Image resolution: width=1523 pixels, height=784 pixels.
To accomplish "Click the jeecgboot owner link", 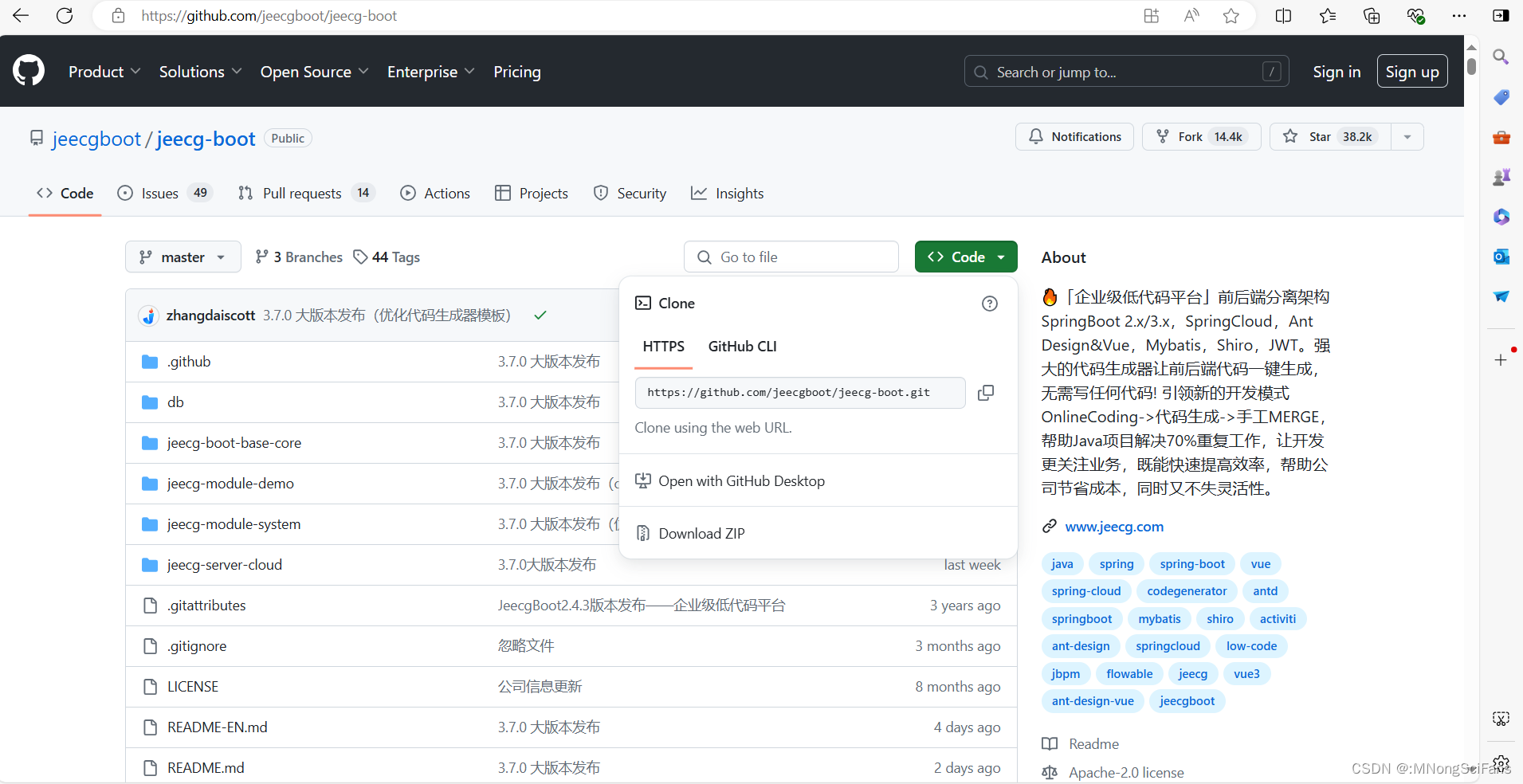I will pos(96,139).
